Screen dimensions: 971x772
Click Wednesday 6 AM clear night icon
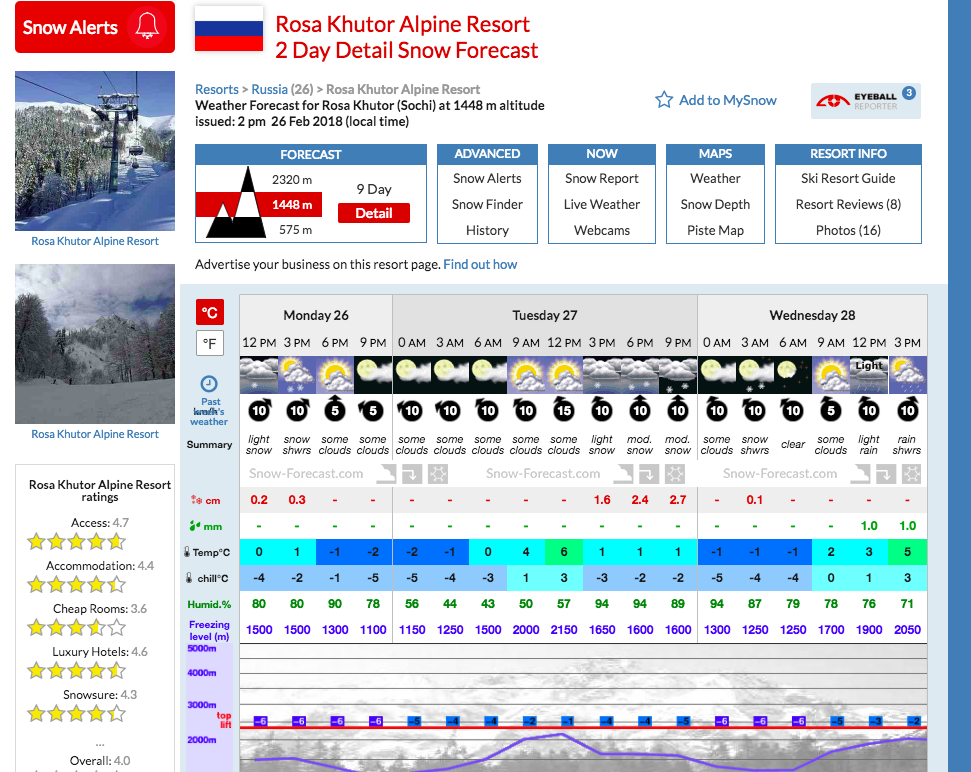coord(793,375)
